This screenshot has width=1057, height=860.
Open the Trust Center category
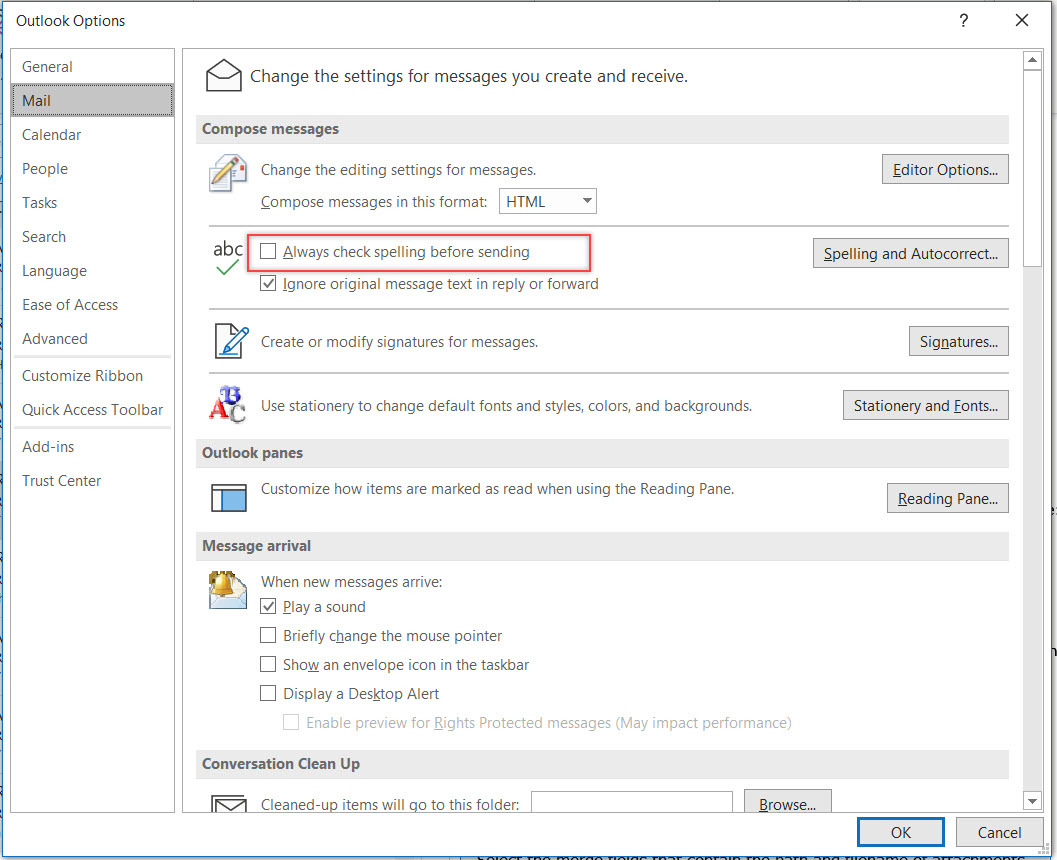[92, 481]
